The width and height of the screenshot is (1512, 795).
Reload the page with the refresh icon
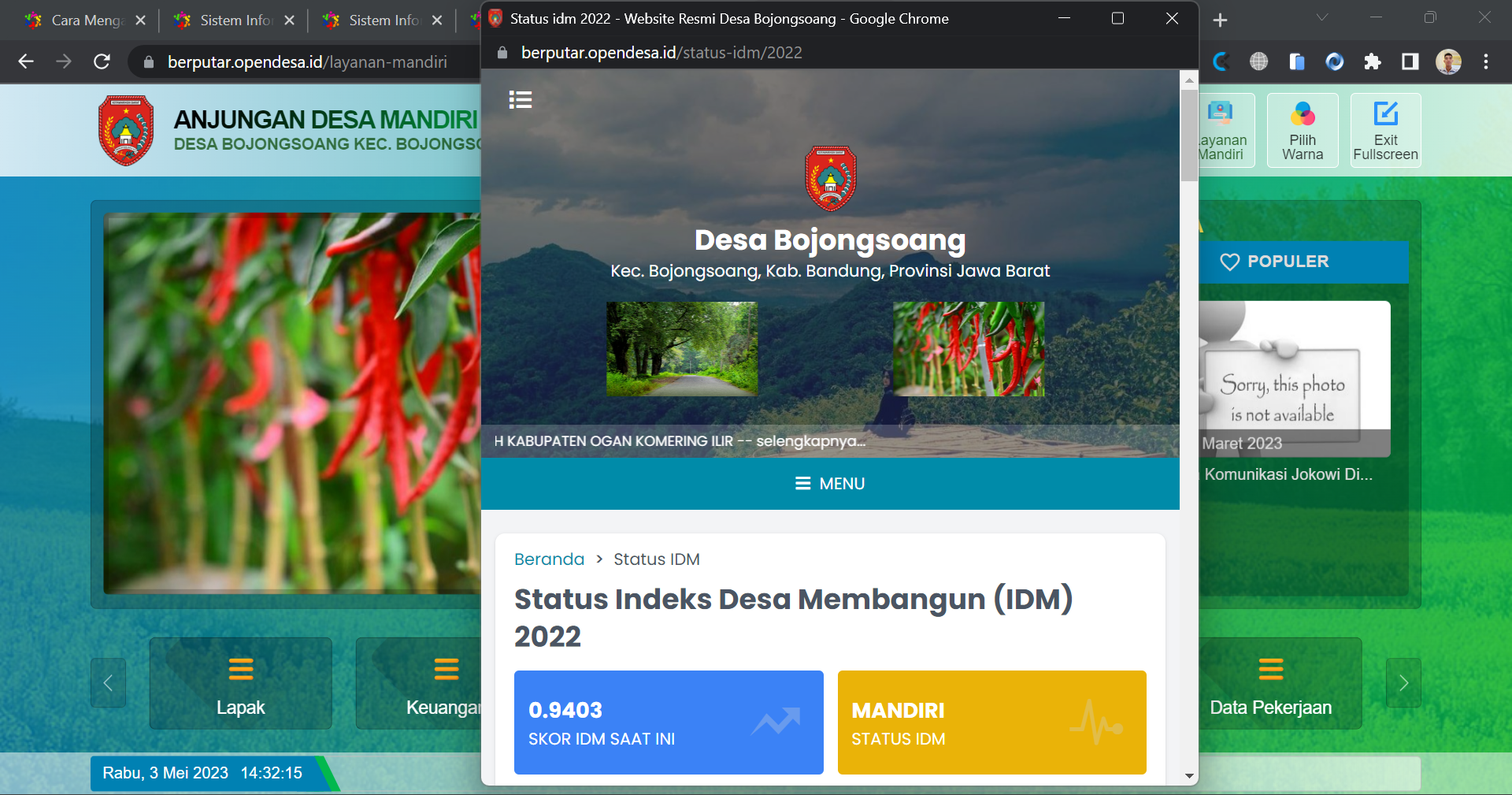(102, 61)
